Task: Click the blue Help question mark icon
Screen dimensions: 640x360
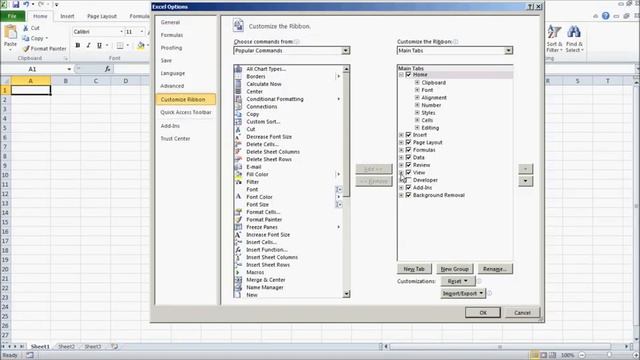Action: point(606,16)
